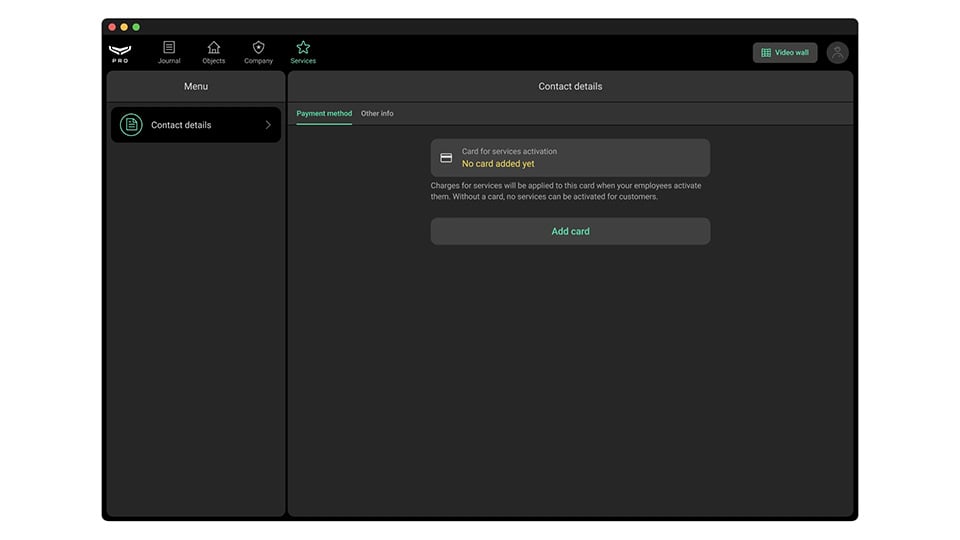960x540 pixels.
Task: Expand the Contact details chevron arrow
Action: click(268, 125)
